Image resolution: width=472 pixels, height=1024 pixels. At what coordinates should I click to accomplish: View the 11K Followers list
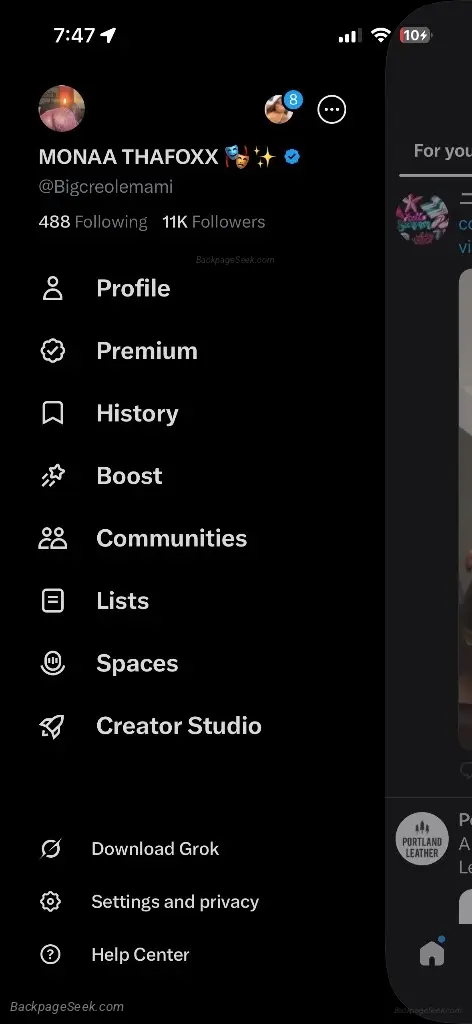coord(213,222)
